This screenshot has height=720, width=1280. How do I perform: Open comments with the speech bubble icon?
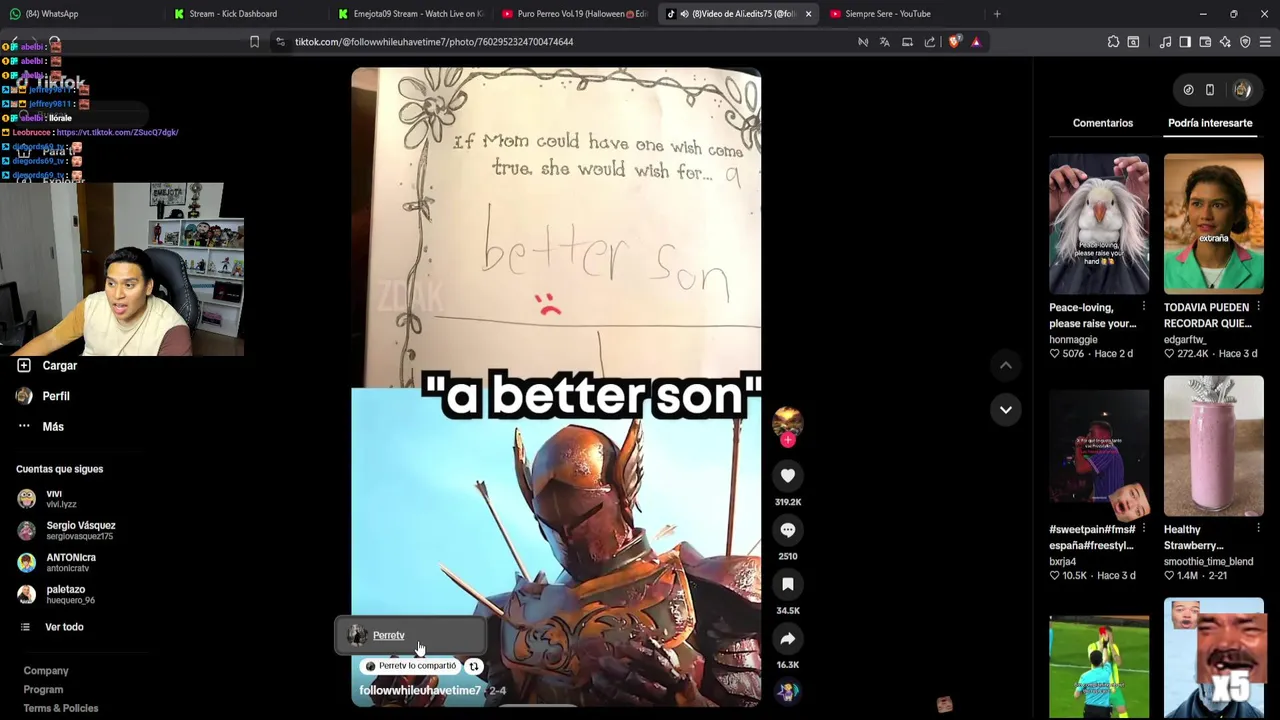(x=788, y=530)
